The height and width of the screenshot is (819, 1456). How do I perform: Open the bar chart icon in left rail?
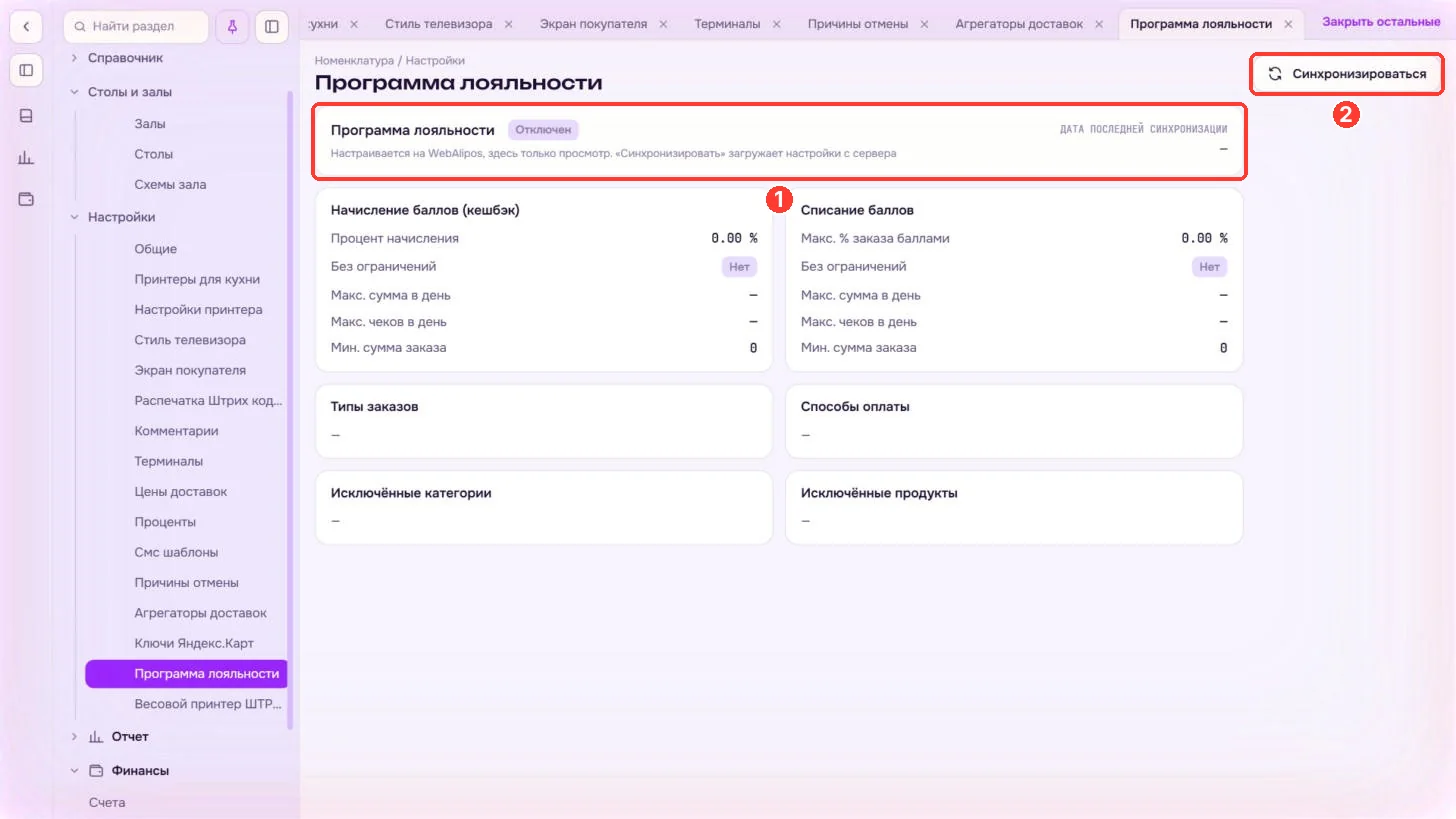(26, 157)
